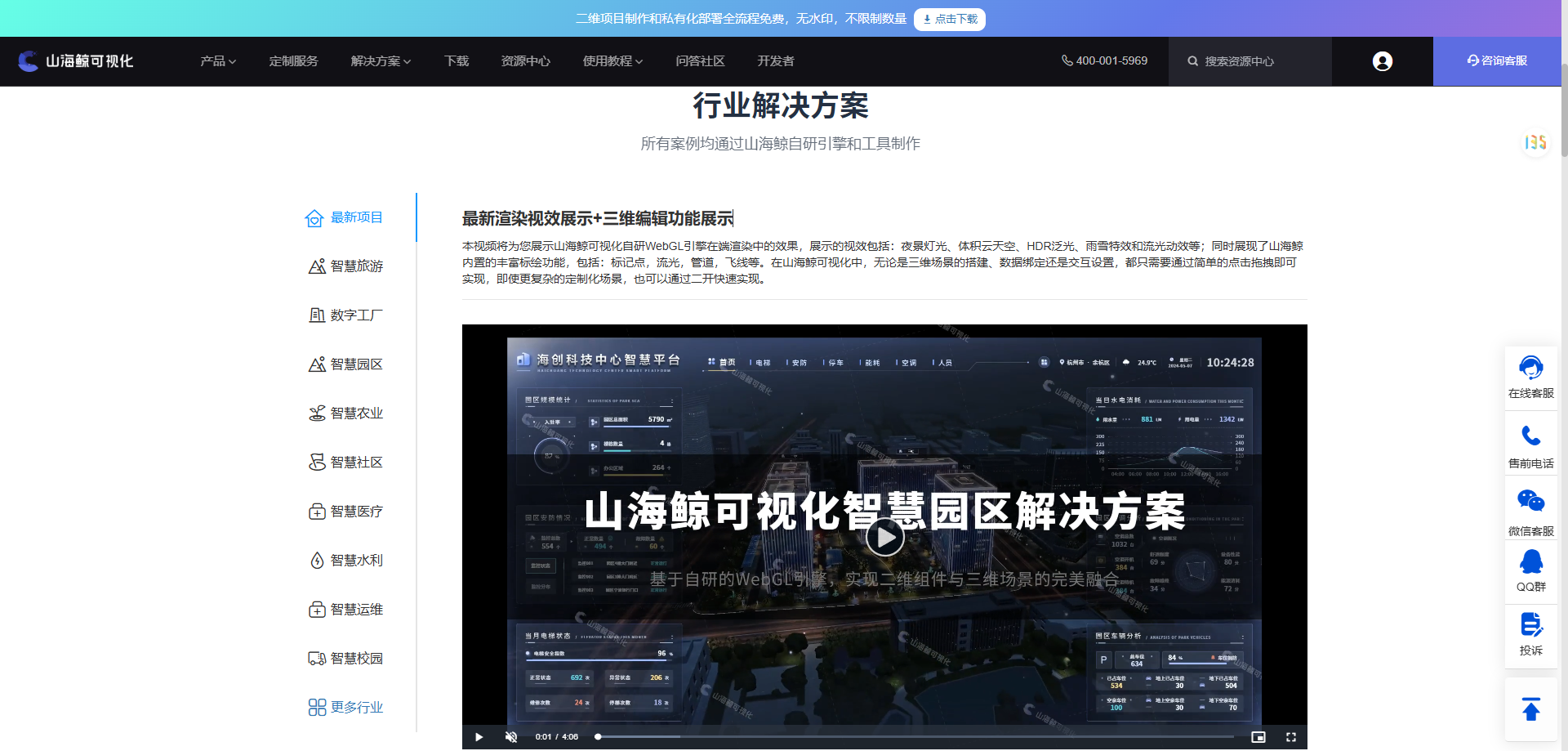Viewport: 1568px width, 751px height.
Task: Click the 搜索资源中心 search field
Action: tap(1249, 61)
